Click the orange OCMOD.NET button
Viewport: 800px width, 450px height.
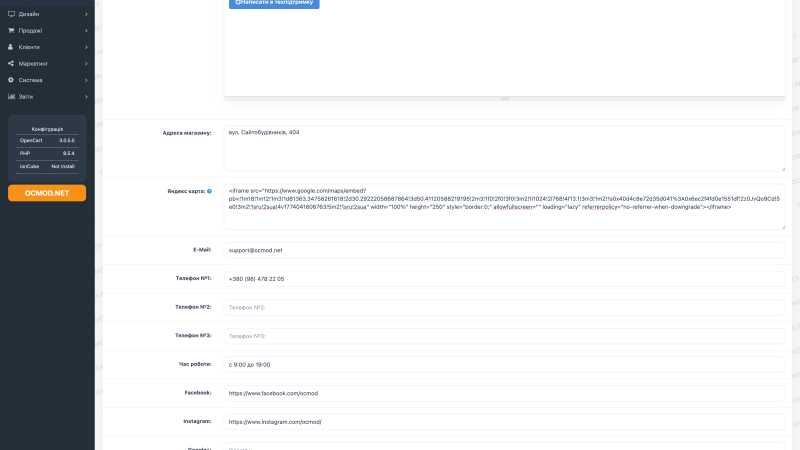point(47,193)
